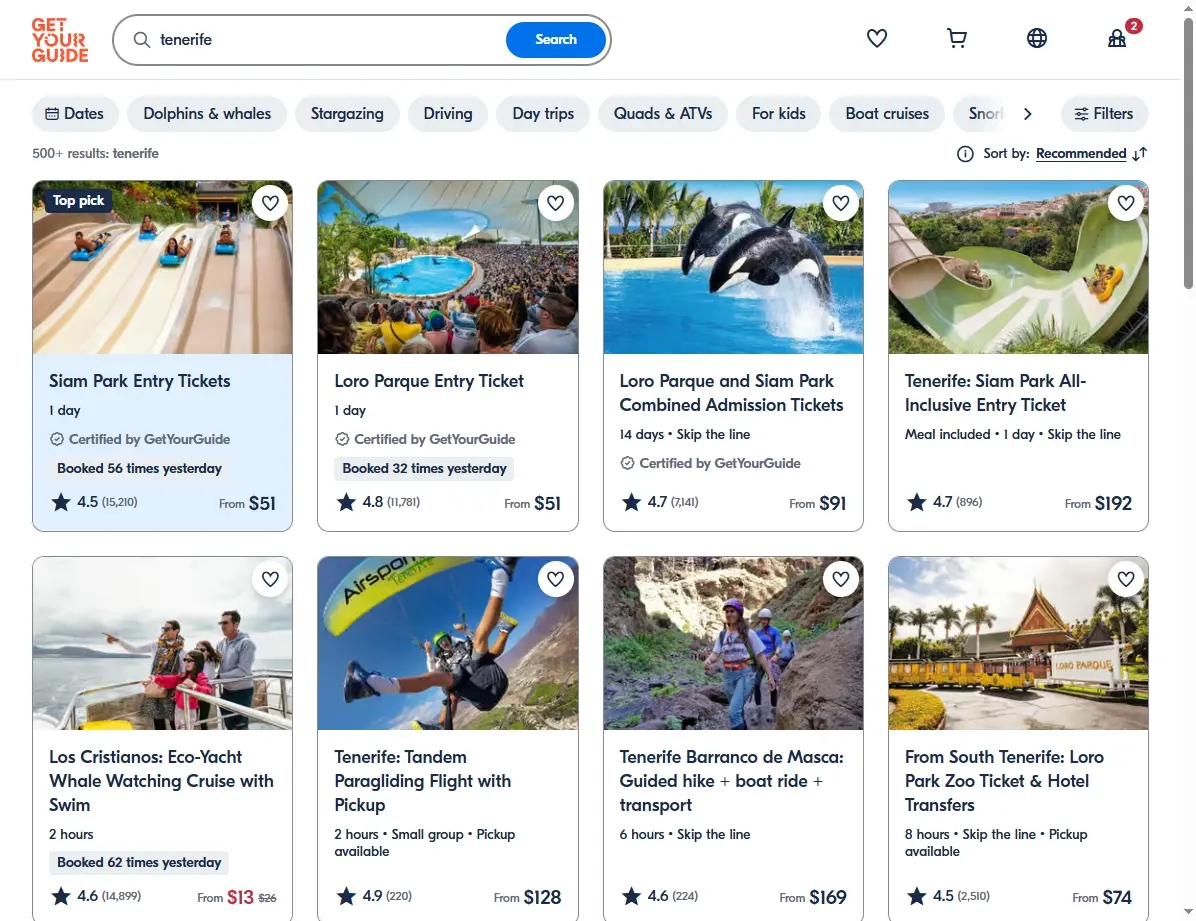
Task: Open From South Tenerife: Loro Park title
Action: tap(1004, 781)
